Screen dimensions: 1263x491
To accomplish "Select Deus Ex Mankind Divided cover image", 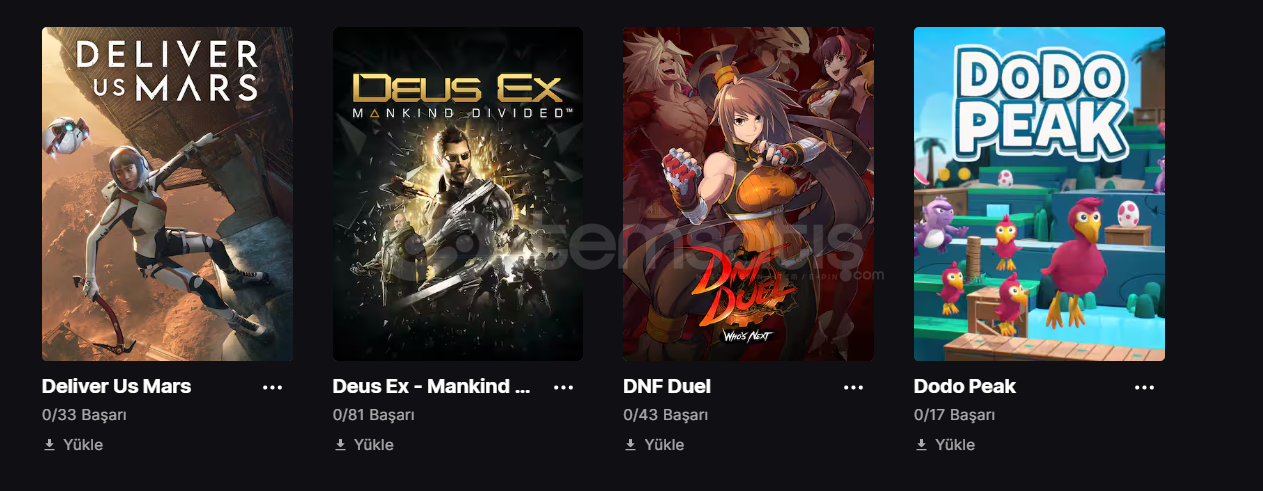I will [x=458, y=194].
